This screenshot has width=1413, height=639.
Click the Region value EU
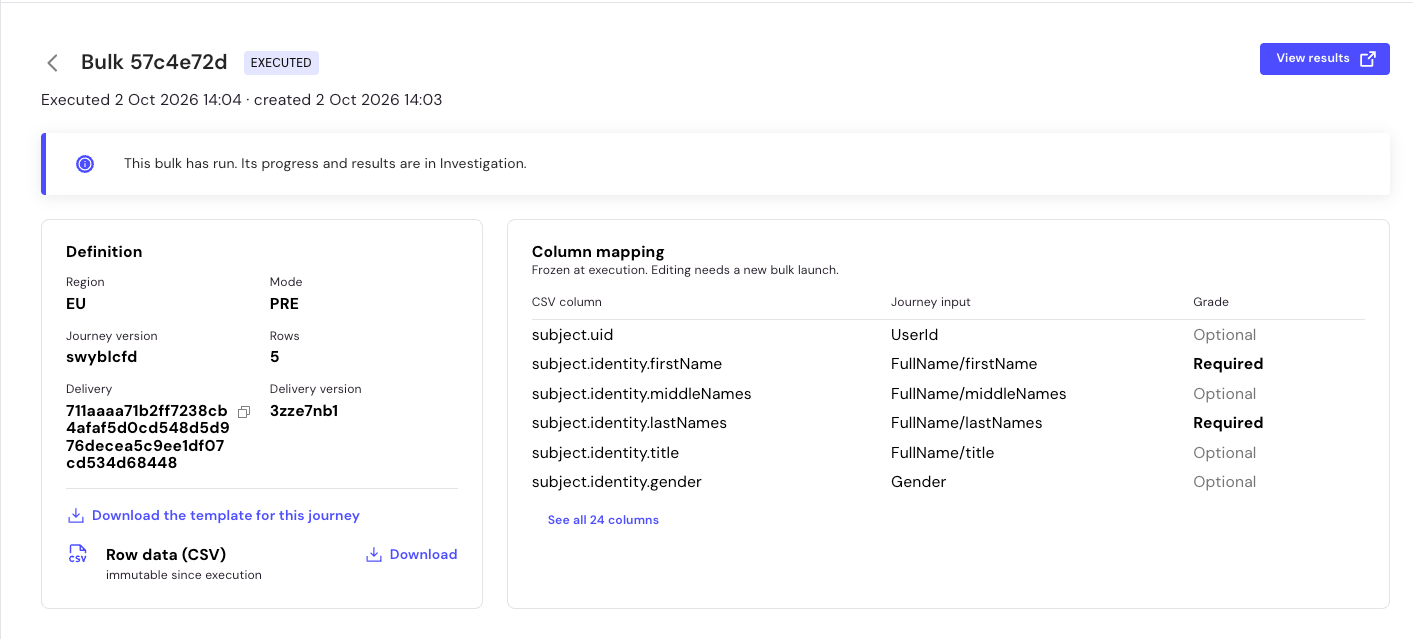point(76,304)
